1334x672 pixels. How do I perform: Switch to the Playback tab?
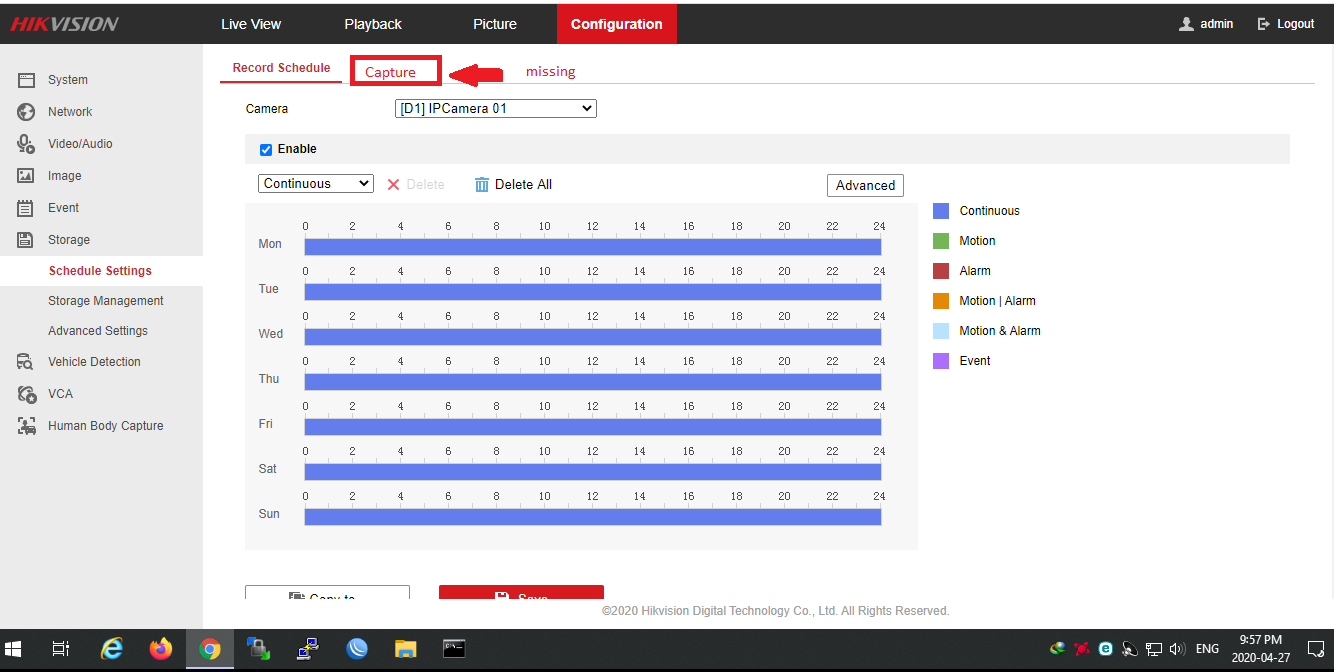[x=373, y=24]
